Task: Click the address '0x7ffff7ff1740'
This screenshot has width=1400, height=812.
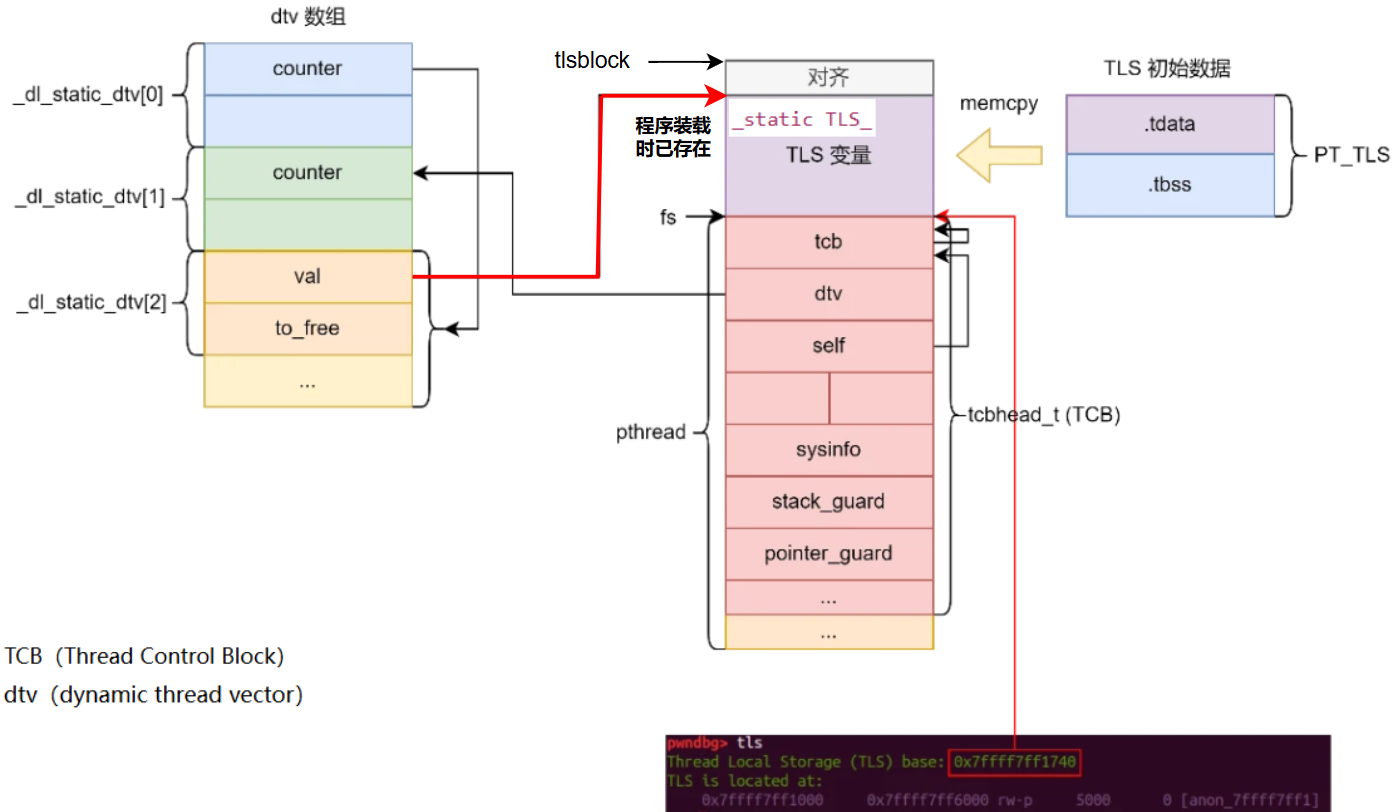Action: [x=1015, y=762]
